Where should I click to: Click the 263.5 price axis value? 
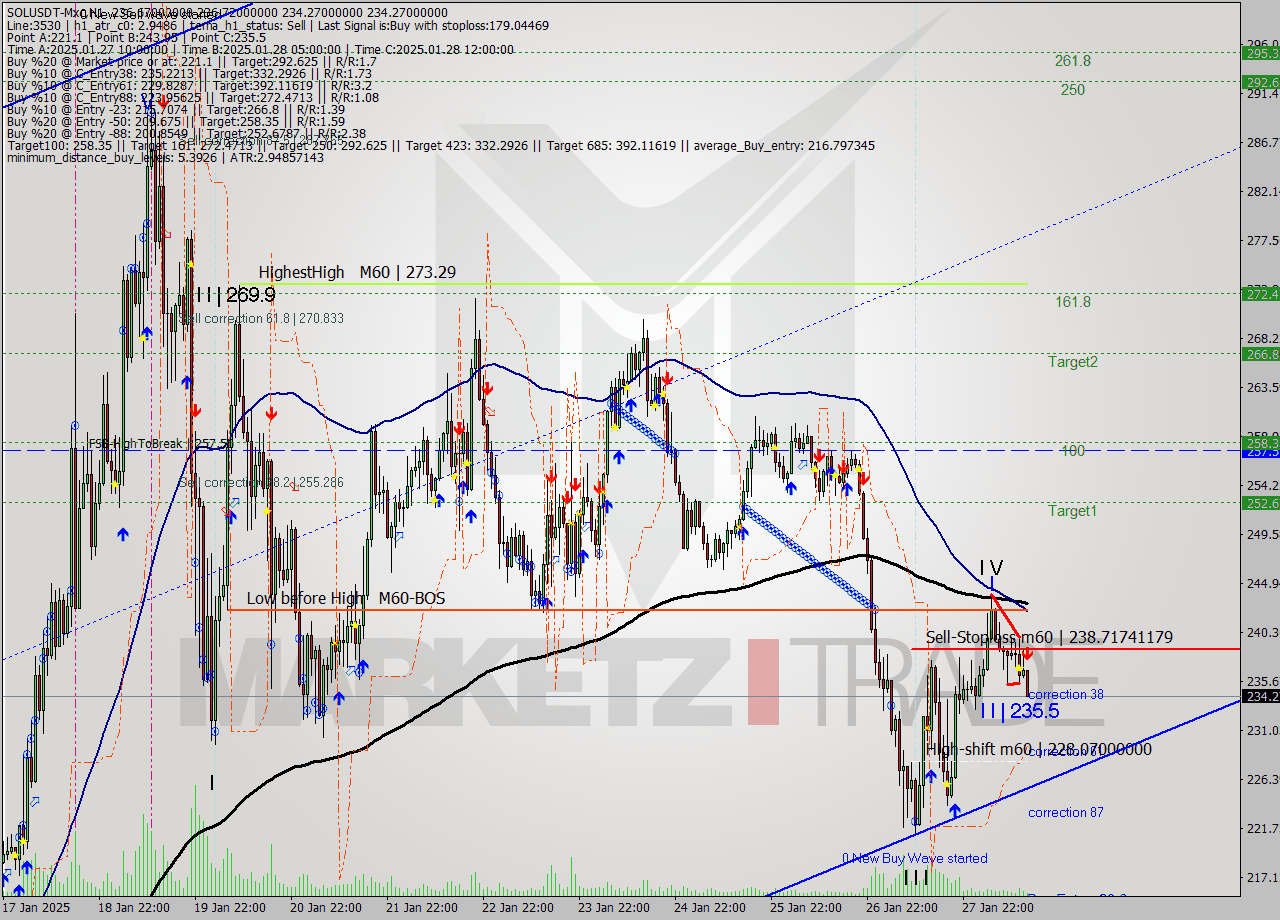(1262, 387)
